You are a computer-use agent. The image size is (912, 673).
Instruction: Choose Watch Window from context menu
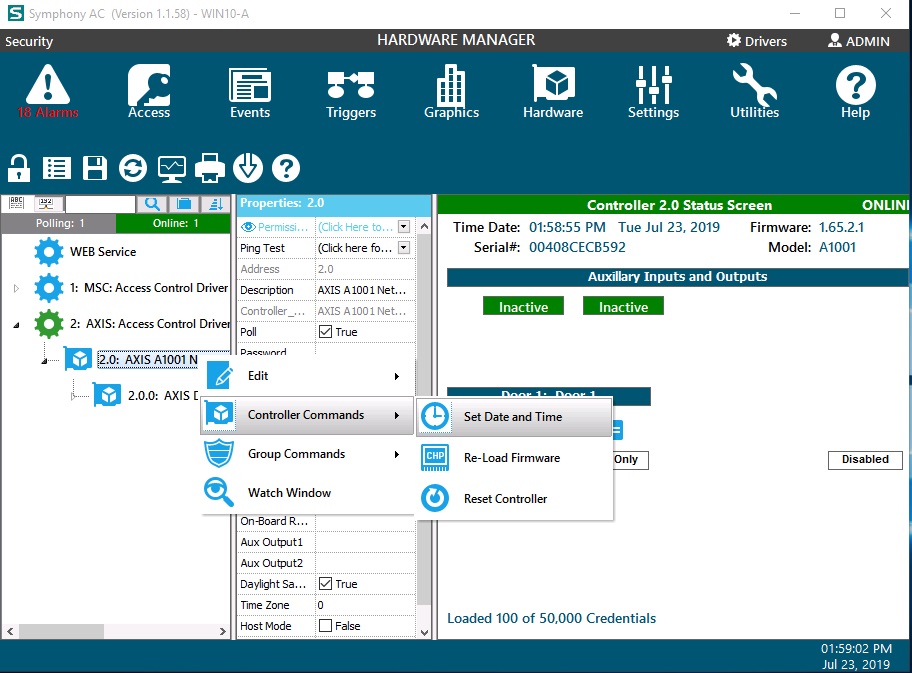pos(307,493)
